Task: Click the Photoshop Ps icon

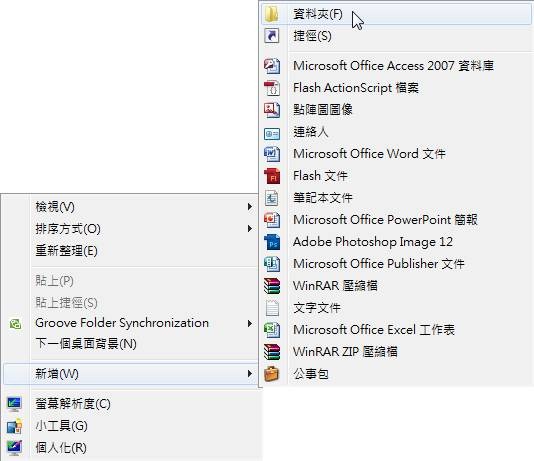Action: pyautogui.click(x=272, y=242)
